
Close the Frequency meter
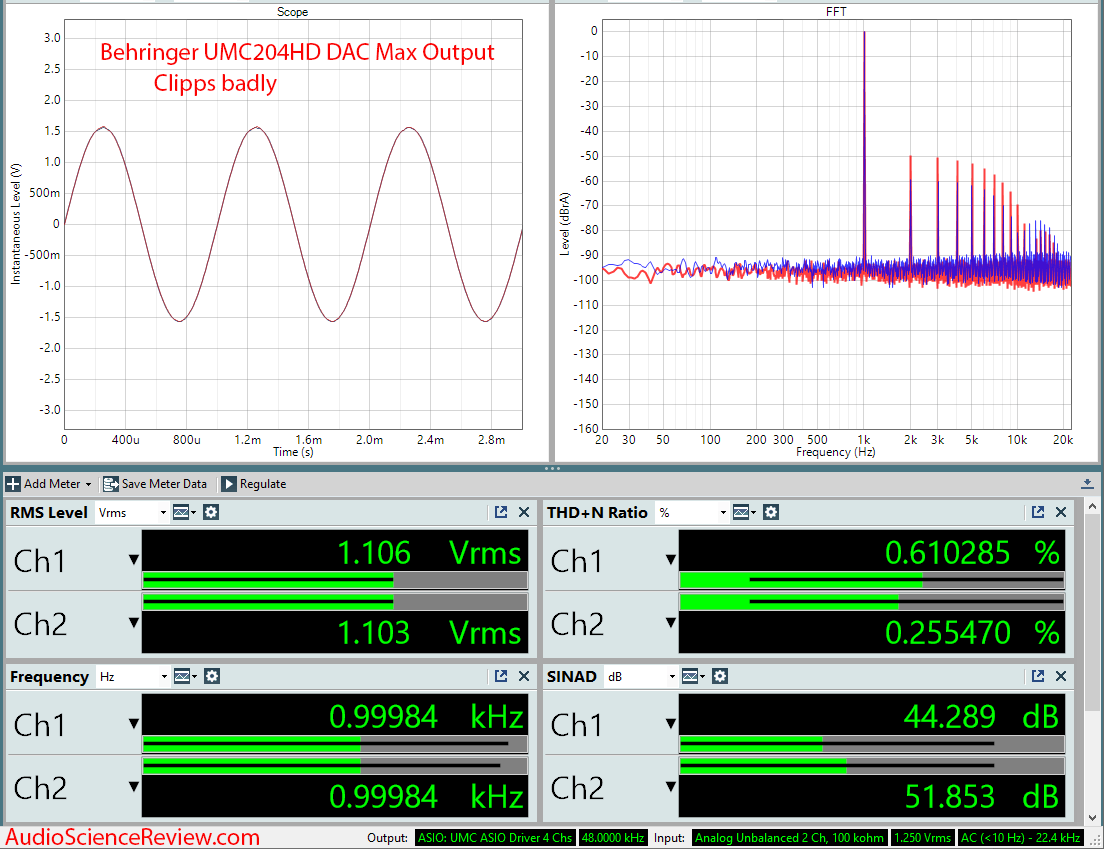(524, 677)
